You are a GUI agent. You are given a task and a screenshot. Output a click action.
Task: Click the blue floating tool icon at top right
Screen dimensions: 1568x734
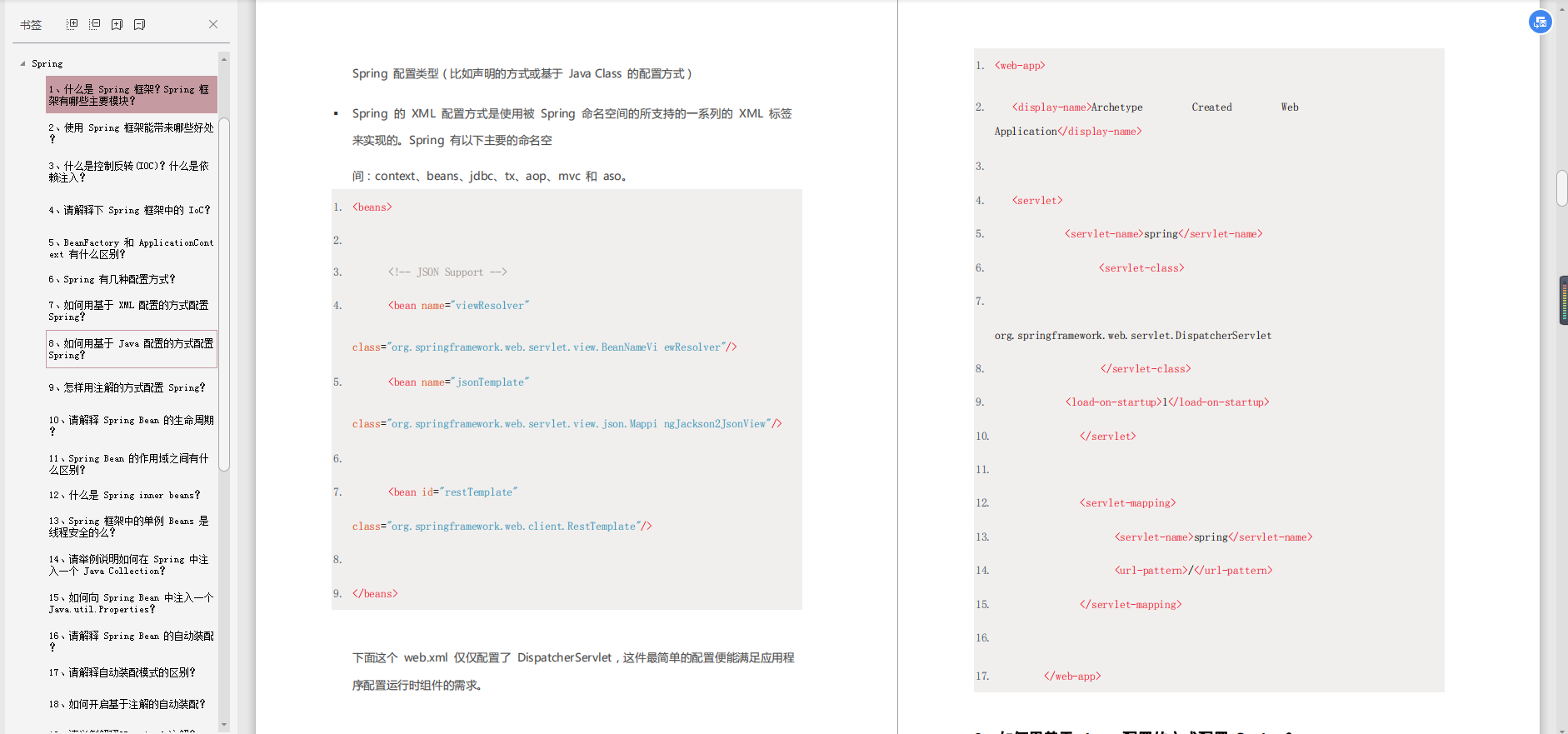coord(1540,22)
